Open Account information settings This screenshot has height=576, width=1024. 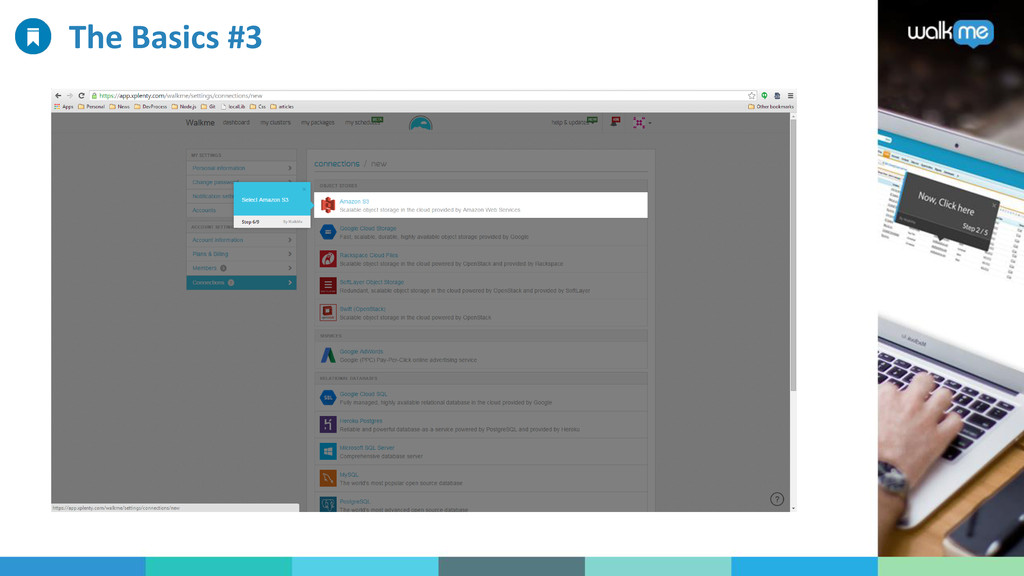(242, 240)
